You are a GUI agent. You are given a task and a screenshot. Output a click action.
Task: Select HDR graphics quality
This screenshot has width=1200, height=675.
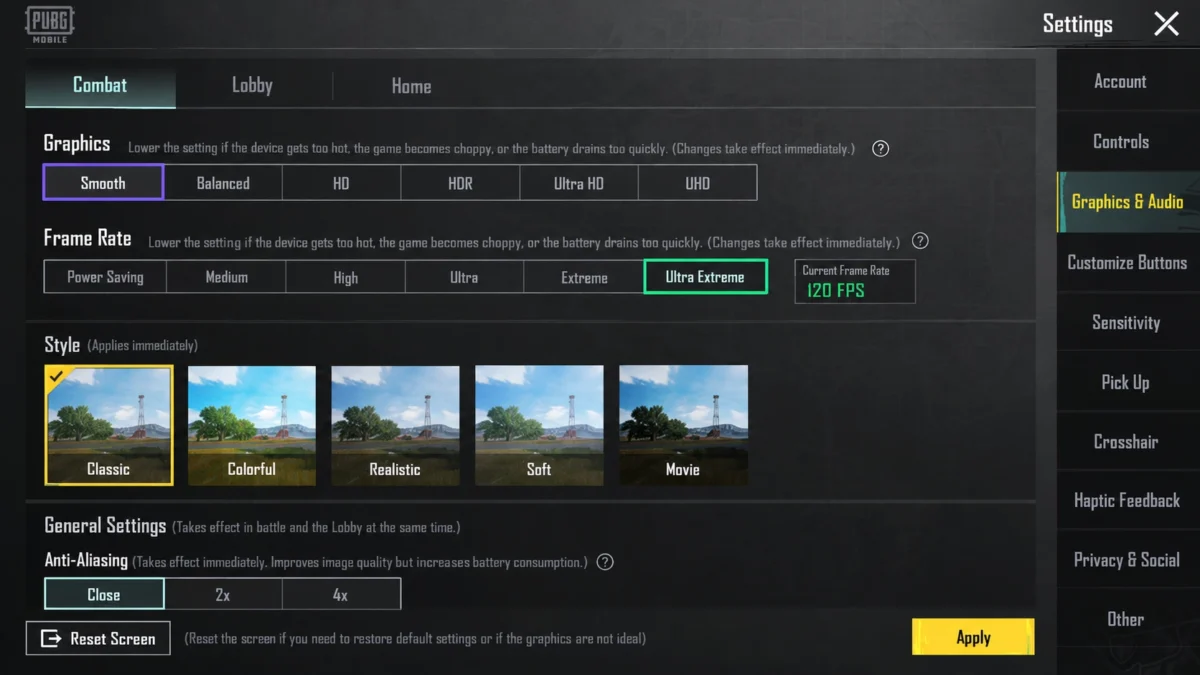pyautogui.click(x=460, y=183)
